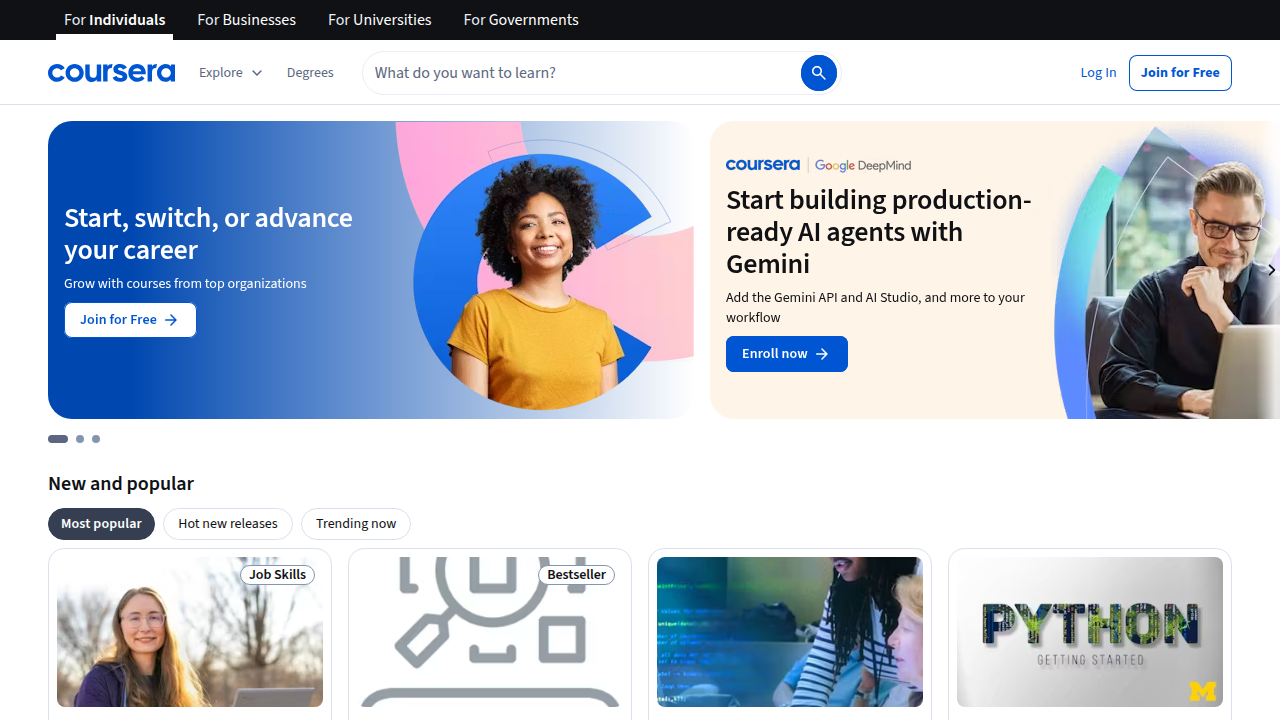Open the course card showing two people coding

click(x=790, y=634)
